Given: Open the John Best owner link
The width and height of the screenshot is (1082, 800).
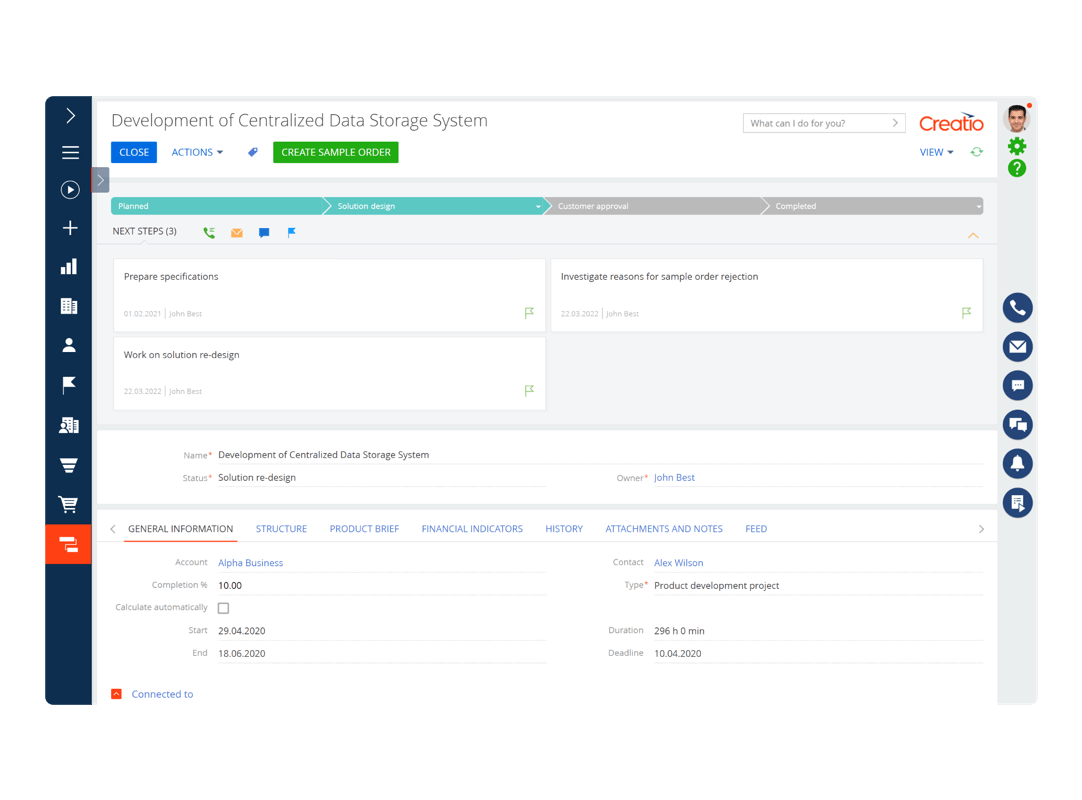Looking at the screenshot, I should click(x=674, y=478).
